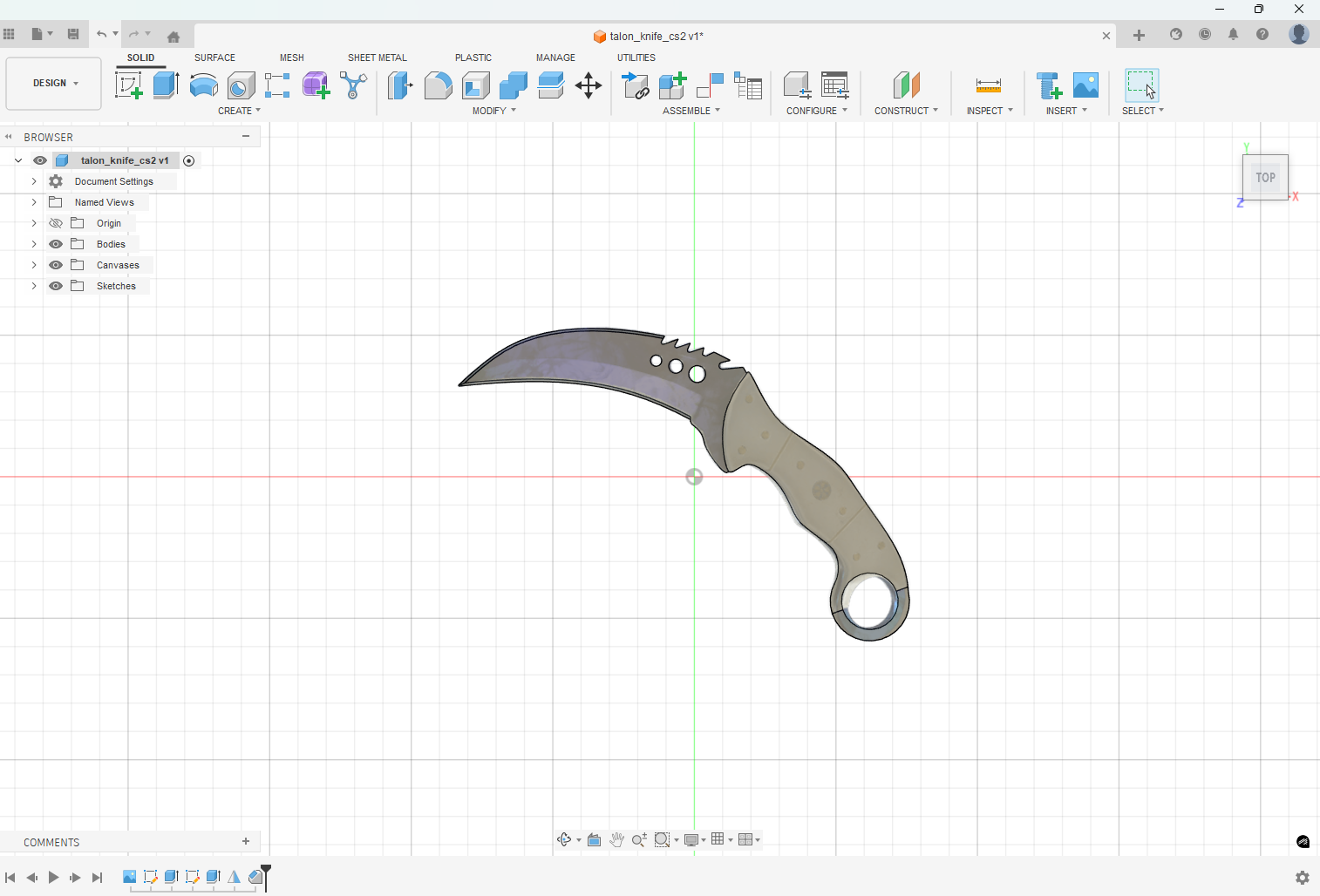Click the TOP face of view cube
The width and height of the screenshot is (1320, 896).
coord(1265,178)
